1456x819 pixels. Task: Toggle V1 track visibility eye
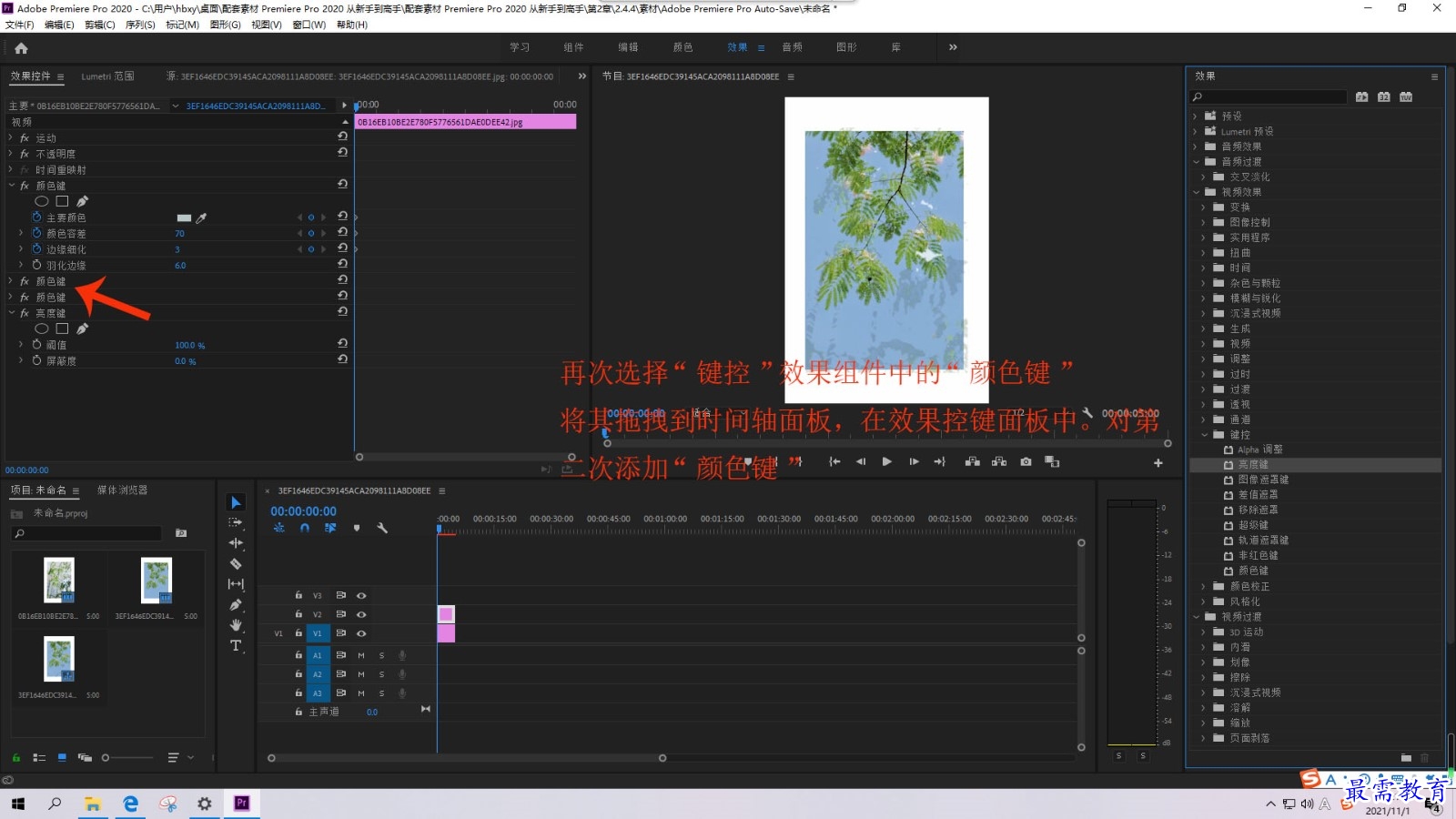coord(361,633)
